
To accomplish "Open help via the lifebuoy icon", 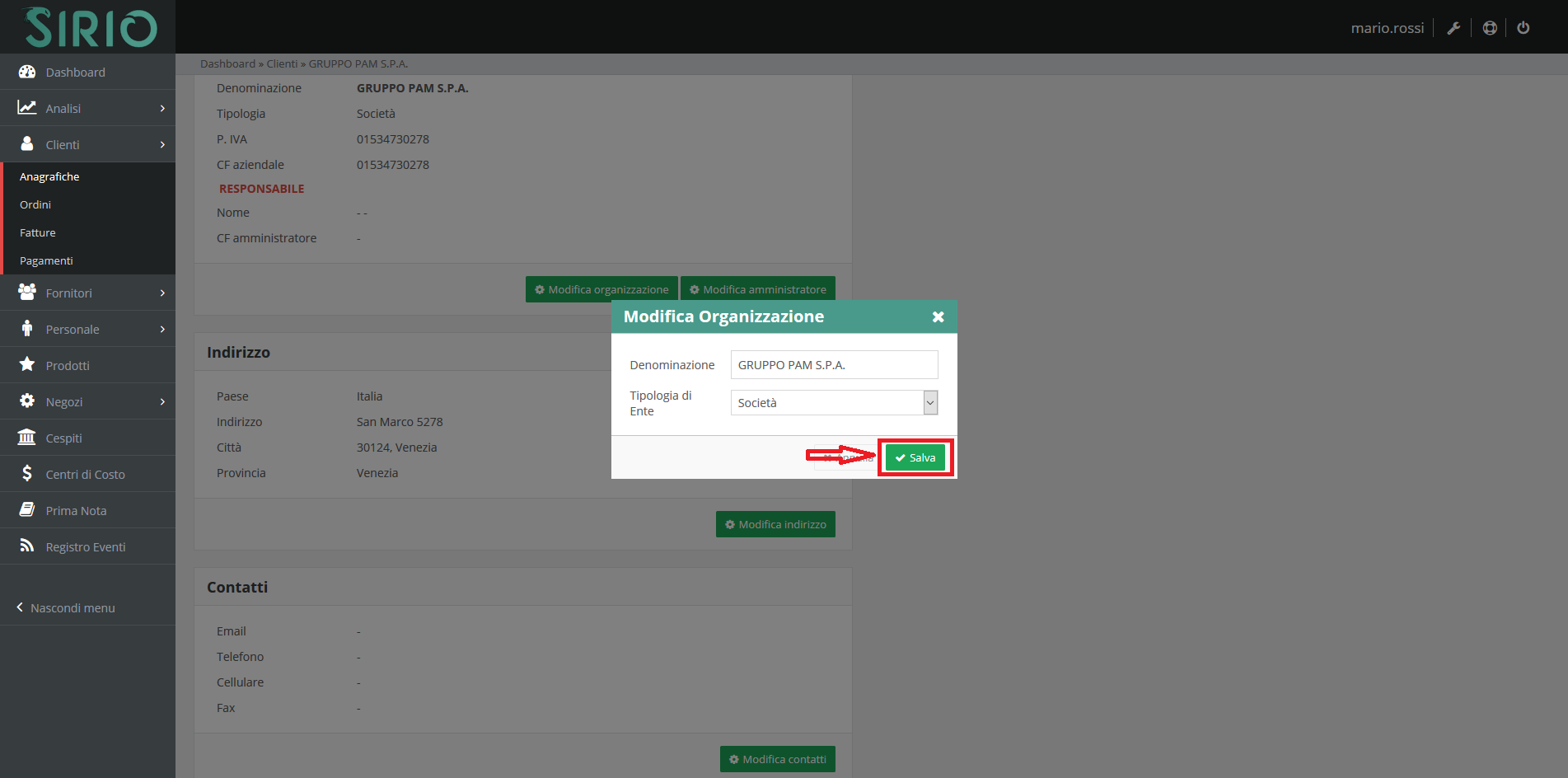I will (x=1490, y=28).
